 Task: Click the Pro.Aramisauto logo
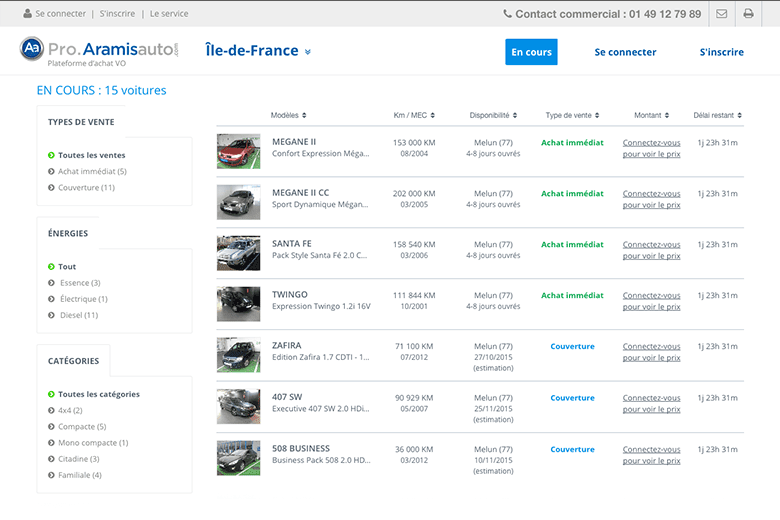(100, 51)
